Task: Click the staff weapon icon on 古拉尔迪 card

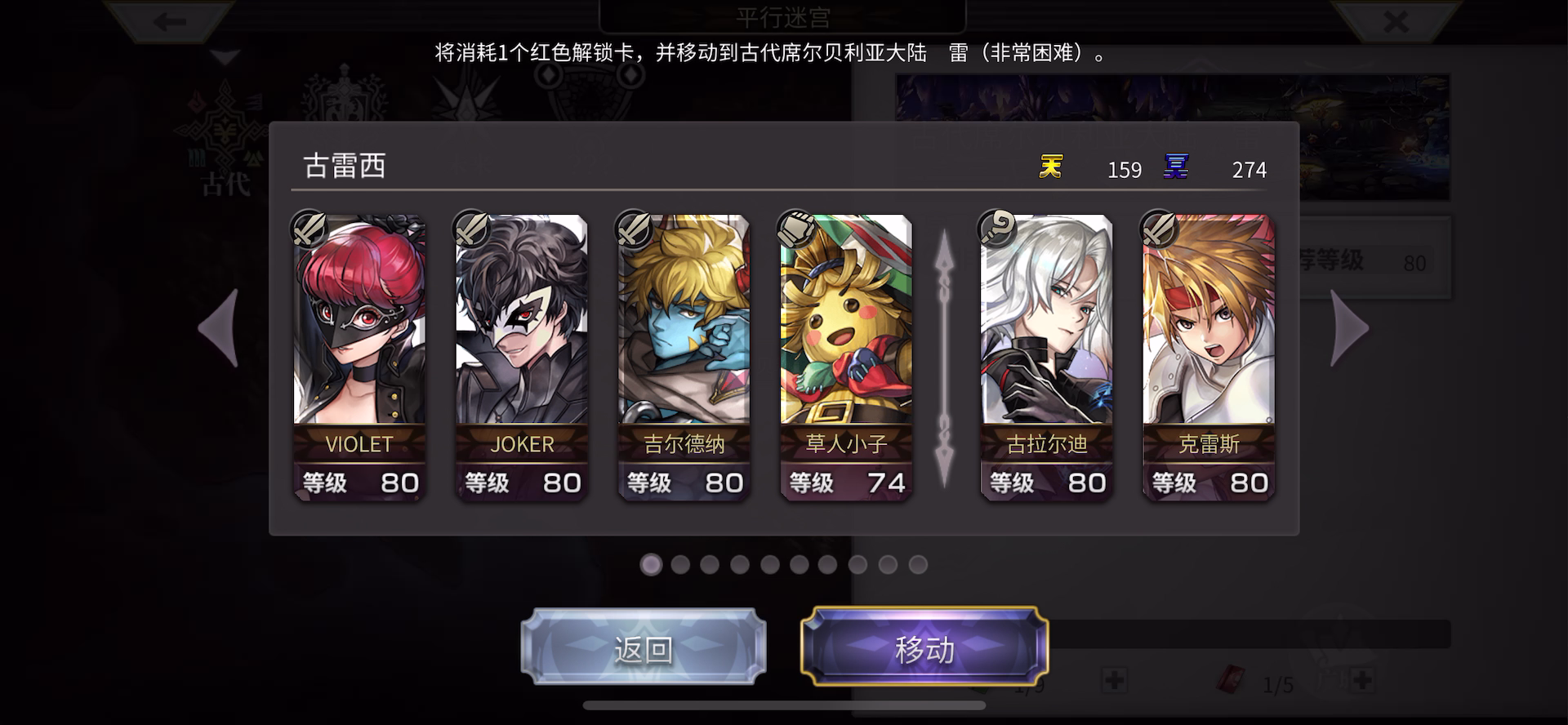Action: pyautogui.click(x=997, y=229)
